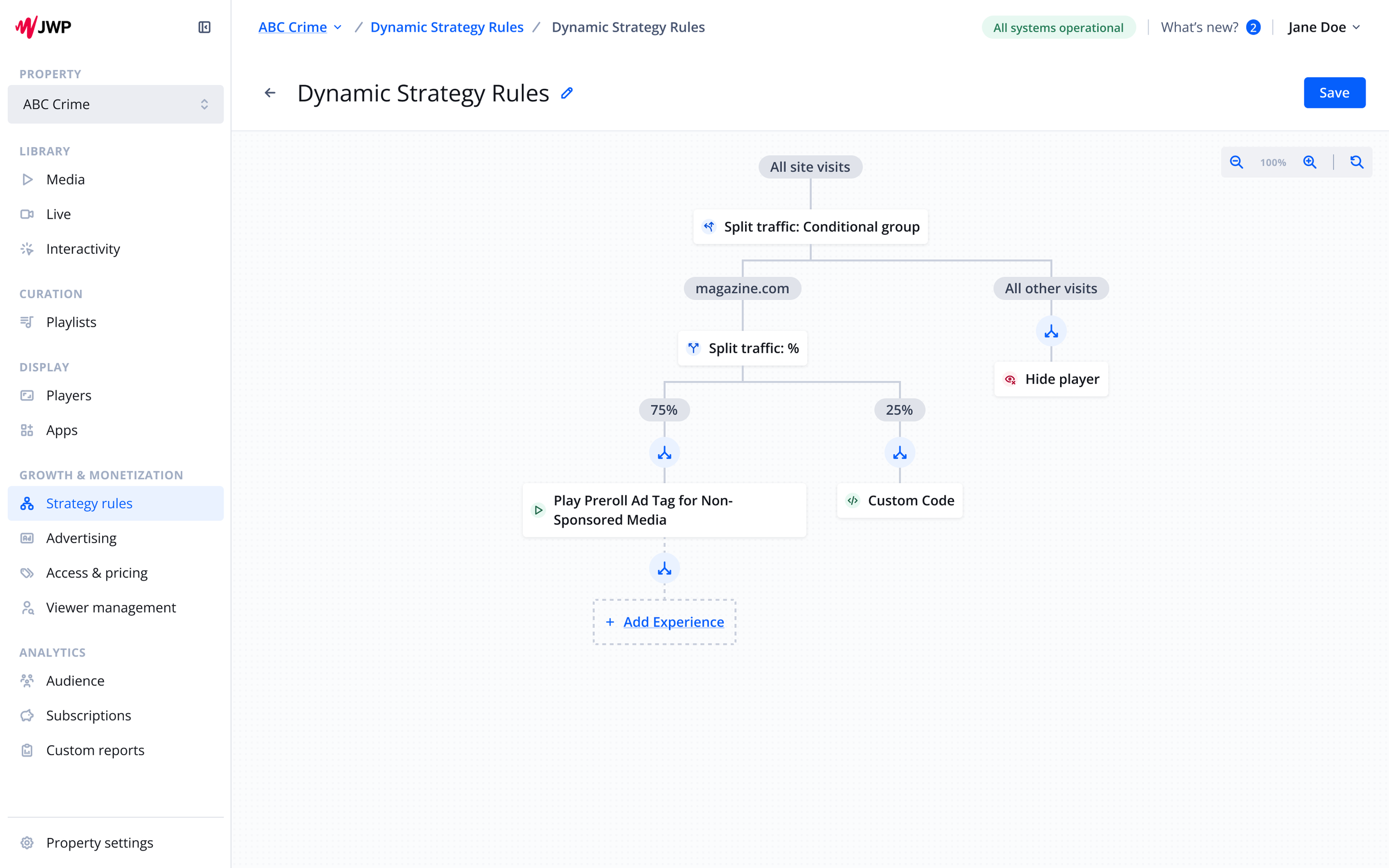Click split icon below the 25% branch

[x=899, y=453]
